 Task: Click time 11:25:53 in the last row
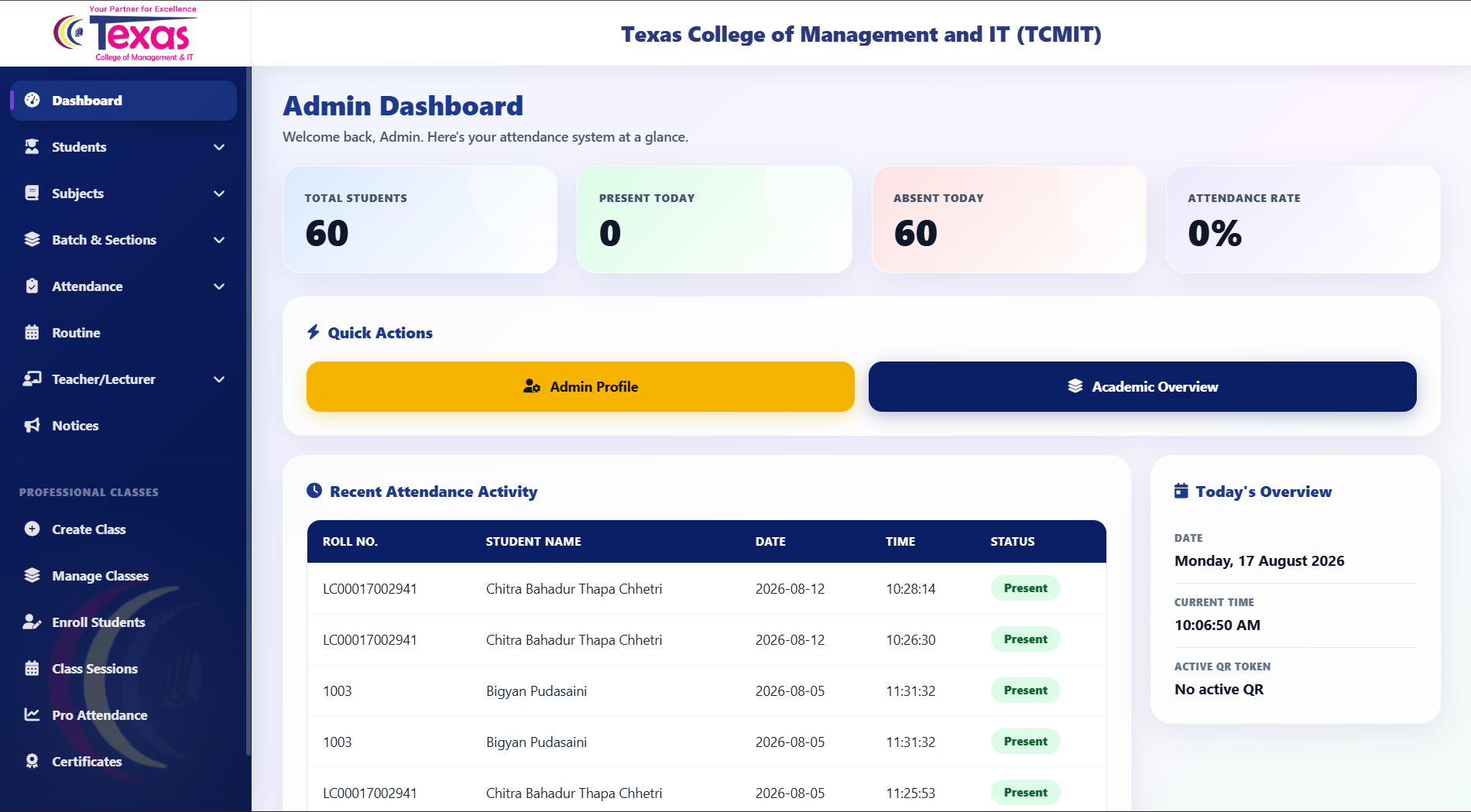910,793
